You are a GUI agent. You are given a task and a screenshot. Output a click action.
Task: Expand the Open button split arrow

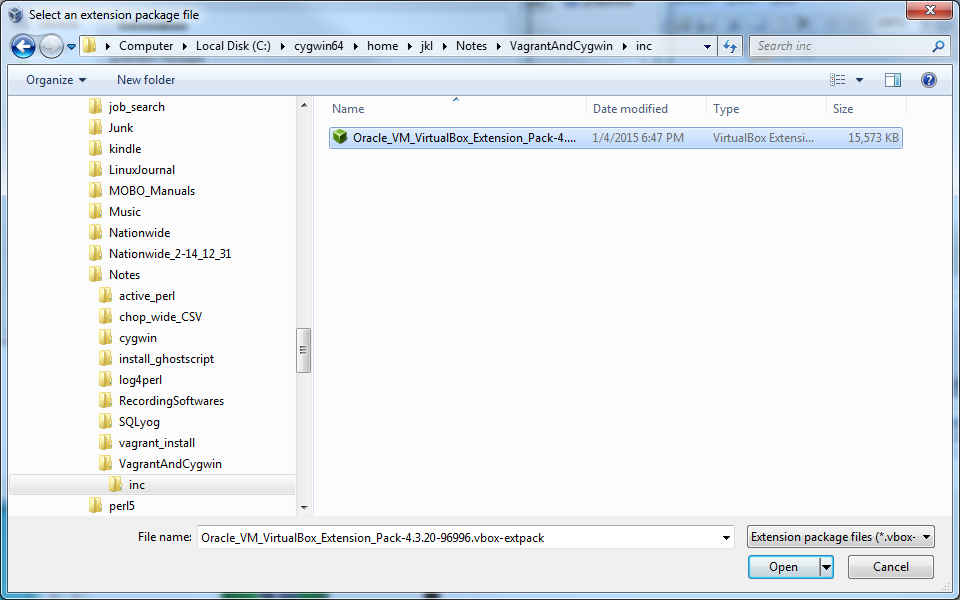pos(827,567)
